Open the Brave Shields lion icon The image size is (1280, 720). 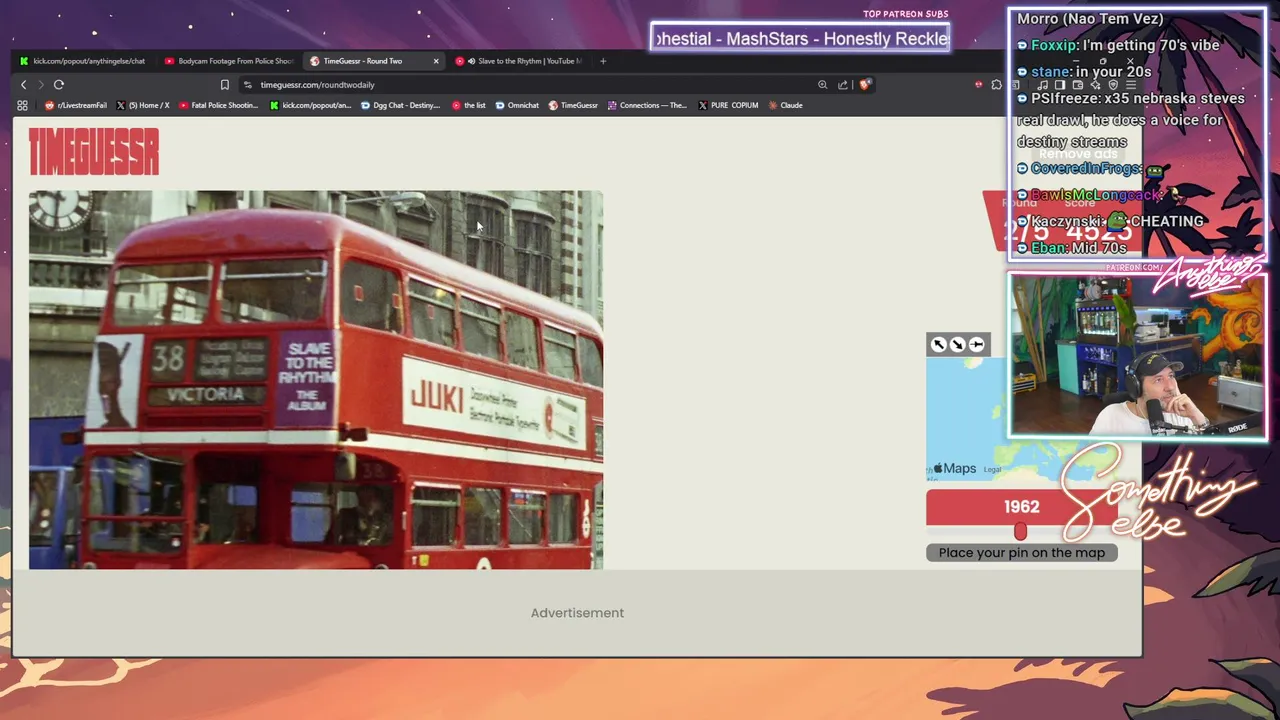[865, 85]
